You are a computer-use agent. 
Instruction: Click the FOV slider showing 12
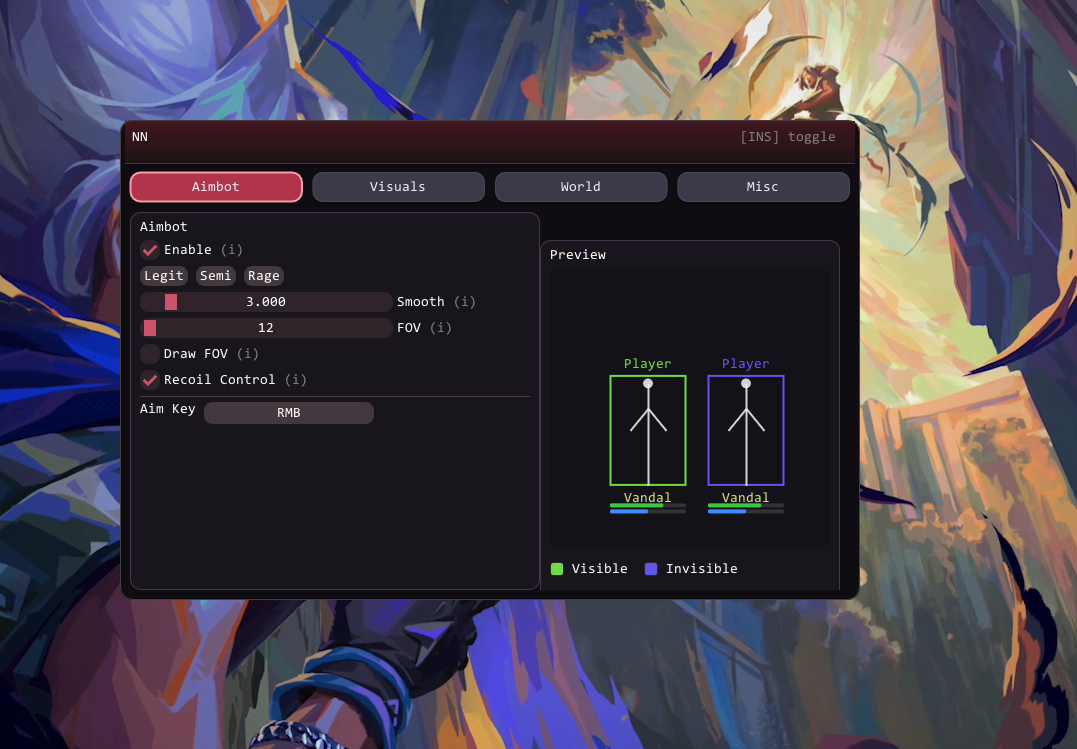tap(266, 328)
